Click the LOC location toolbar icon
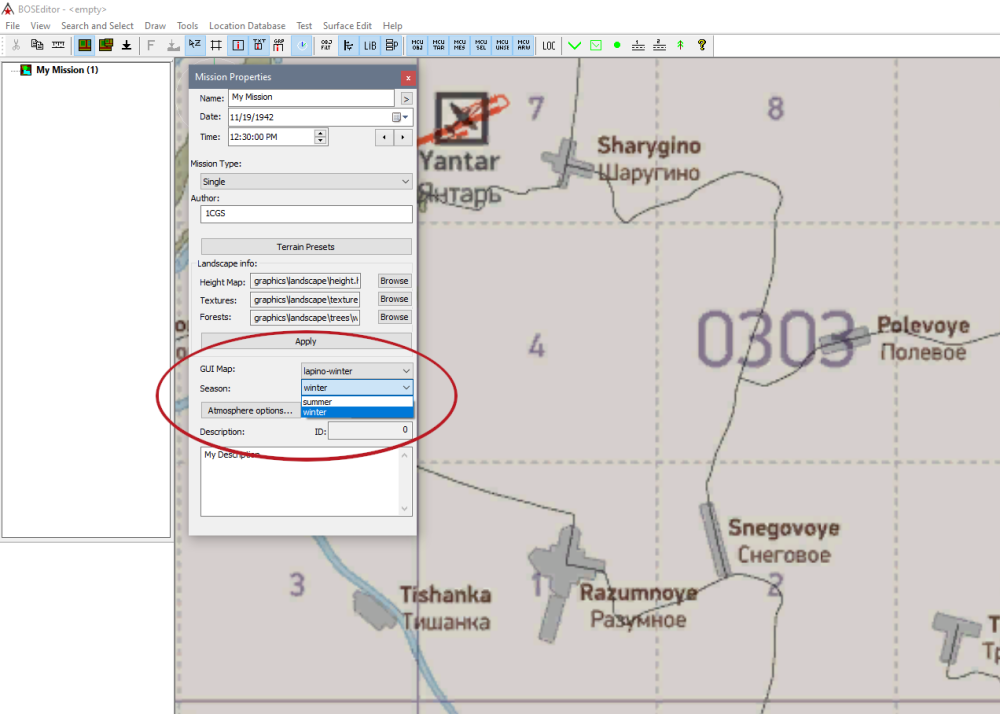 pos(549,45)
